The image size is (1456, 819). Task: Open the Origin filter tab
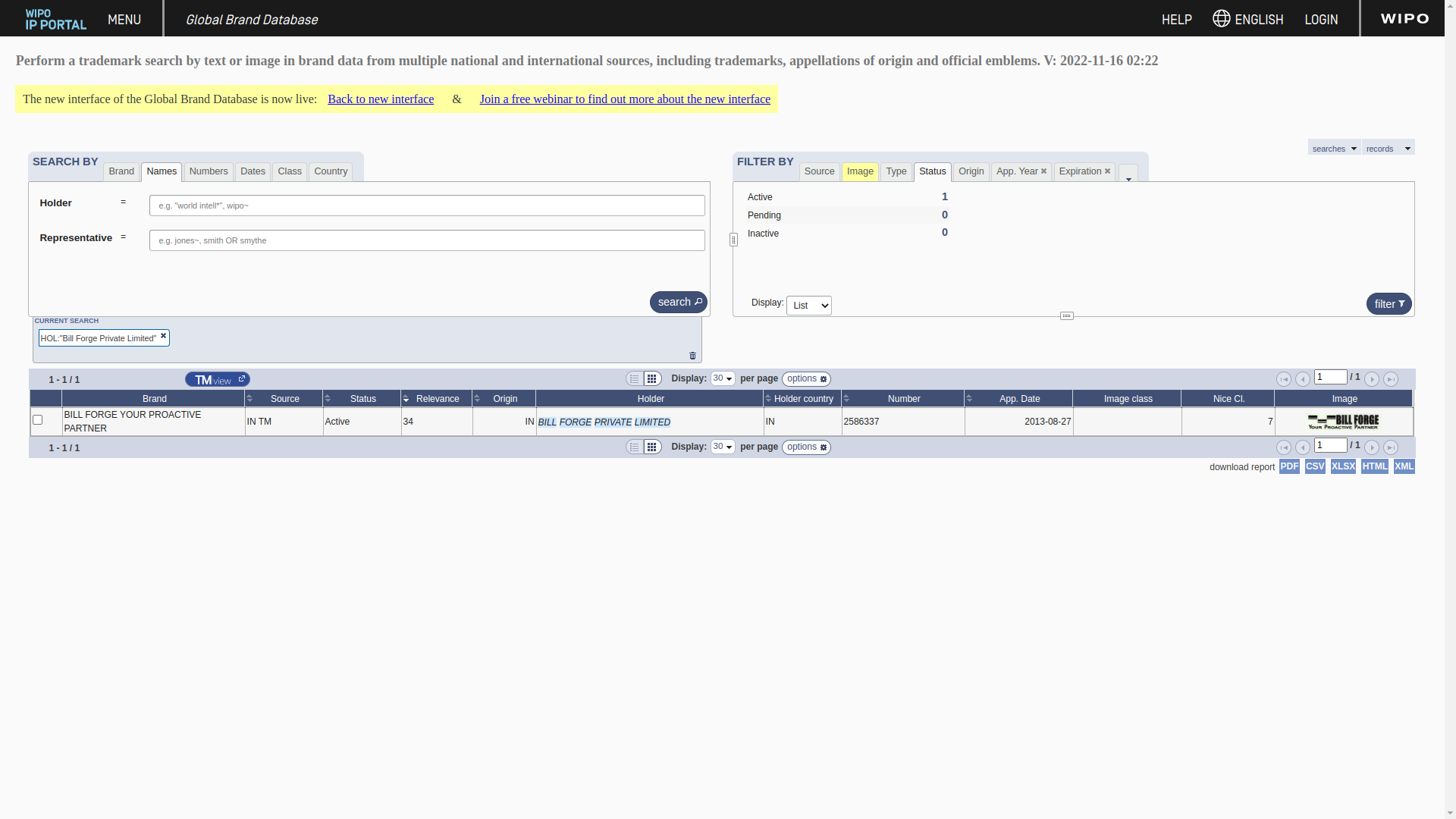click(x=971, y=171)
